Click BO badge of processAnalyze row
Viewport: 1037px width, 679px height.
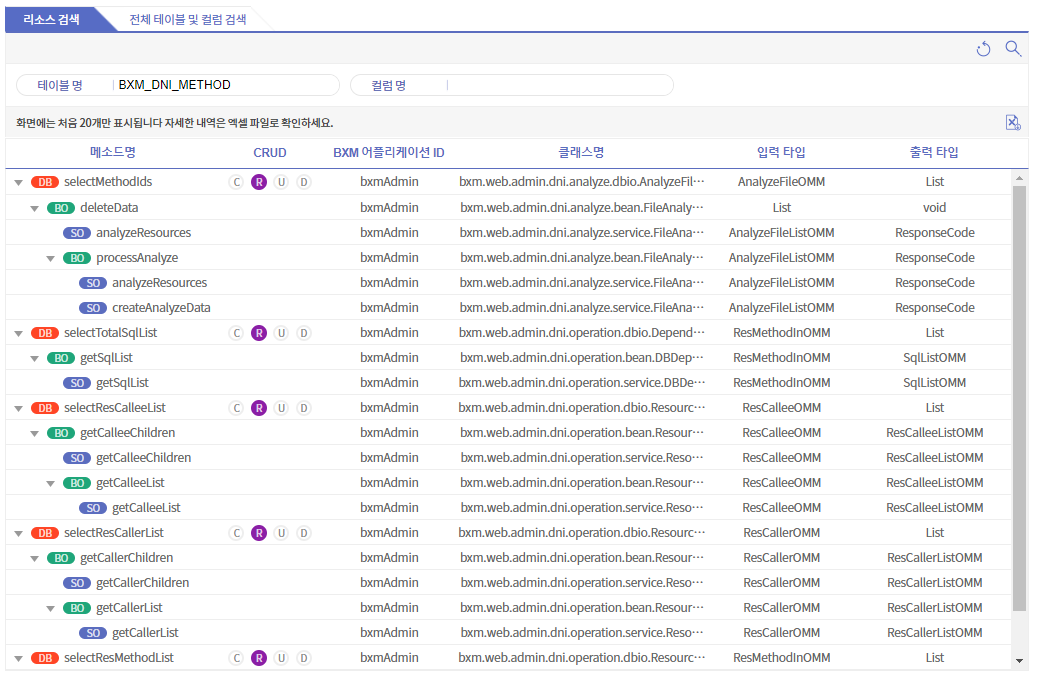coord(77,258)
